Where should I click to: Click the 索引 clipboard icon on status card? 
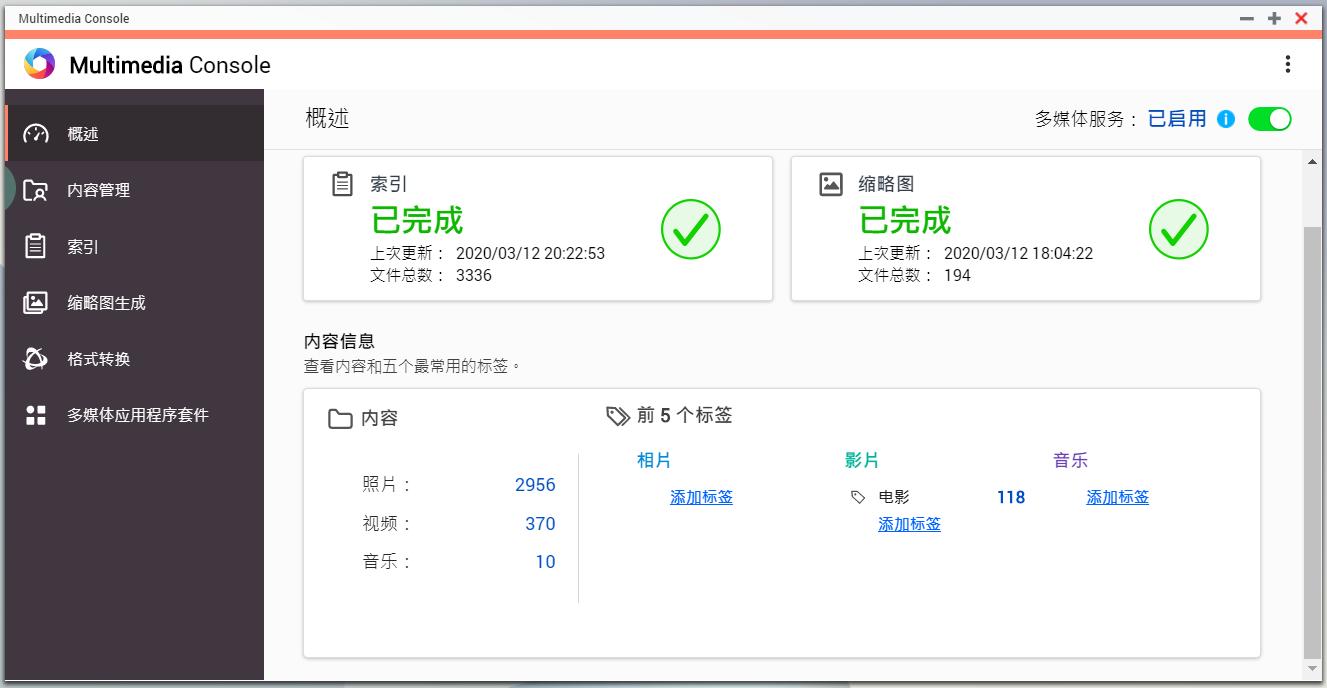pyautogui.click(x=341, y=183)
